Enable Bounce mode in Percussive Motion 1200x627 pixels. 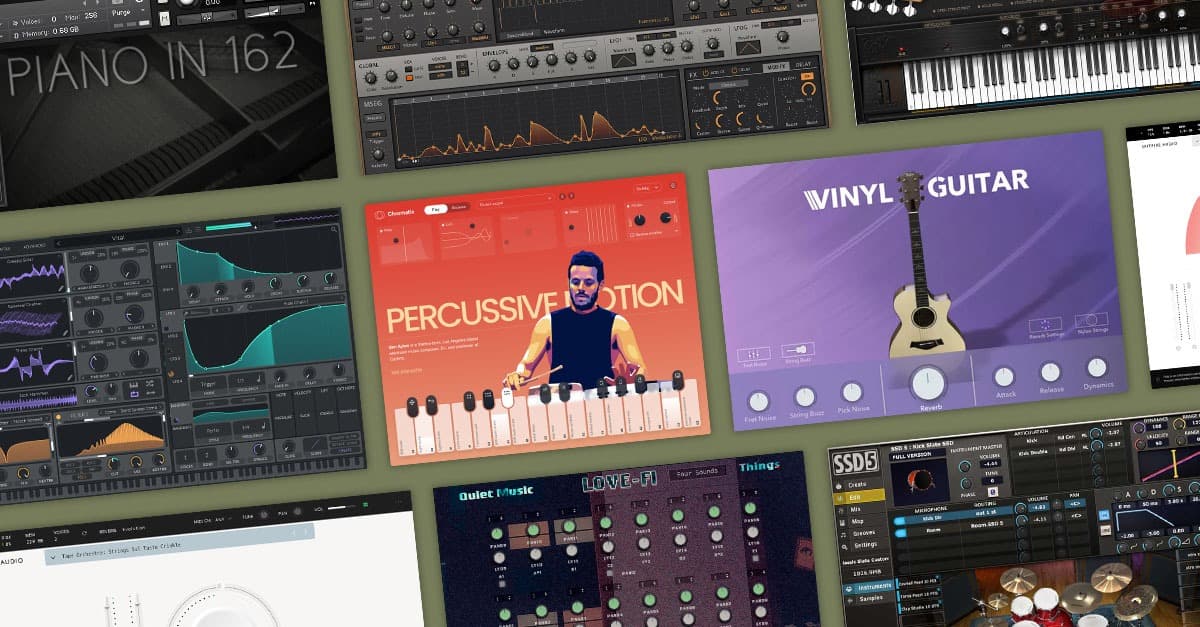460,206
